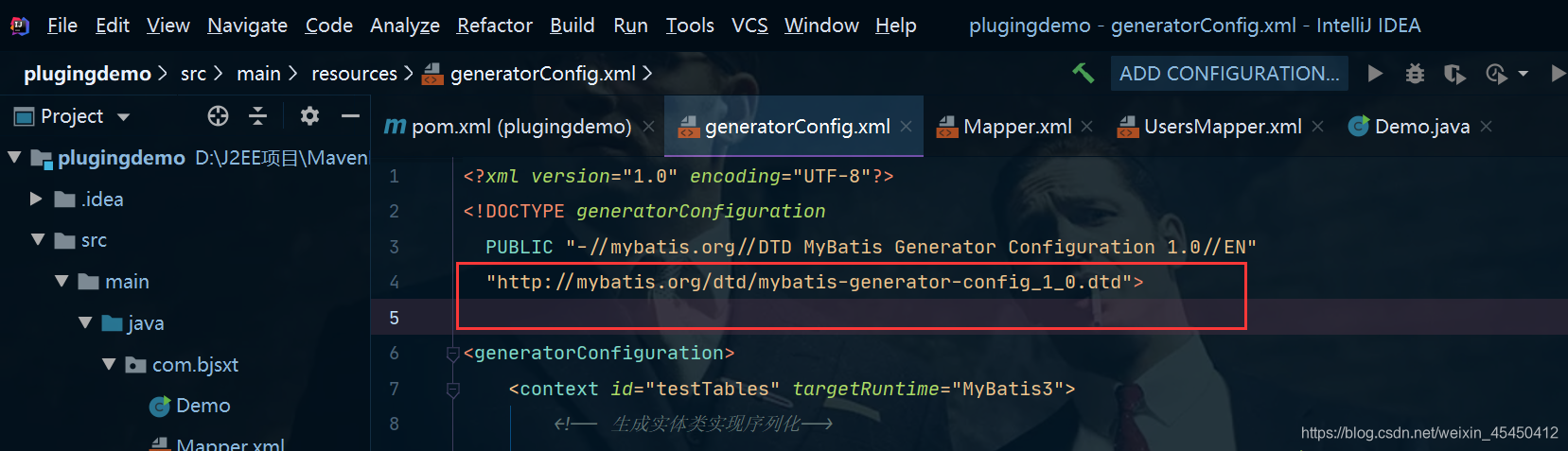Click the Locate/Select Opened File crosshair icon
Screen dimensions: 1568x451
coord(218,116)
